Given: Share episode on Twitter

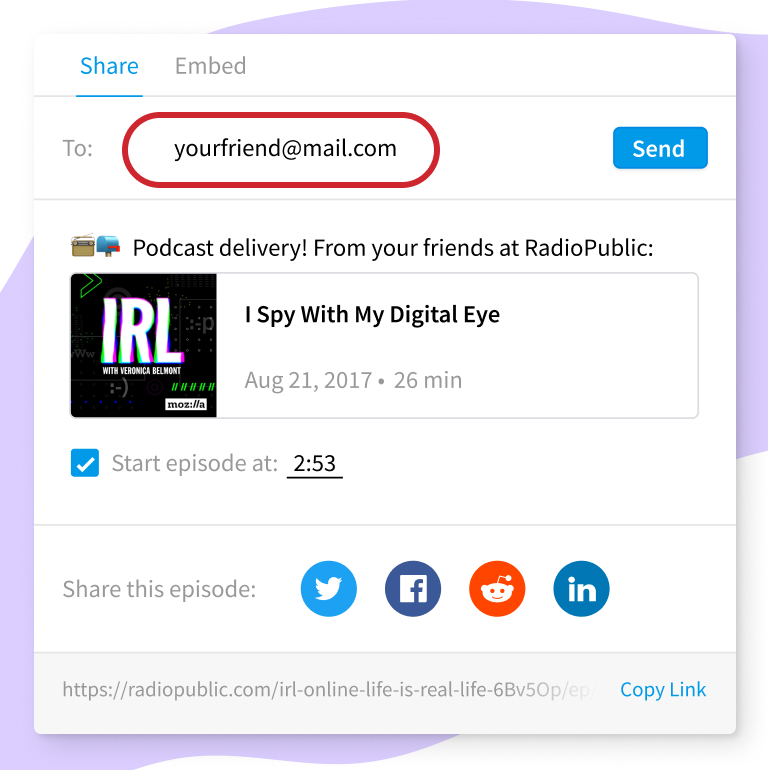Looking at the screenshot, I should (329, 588).
